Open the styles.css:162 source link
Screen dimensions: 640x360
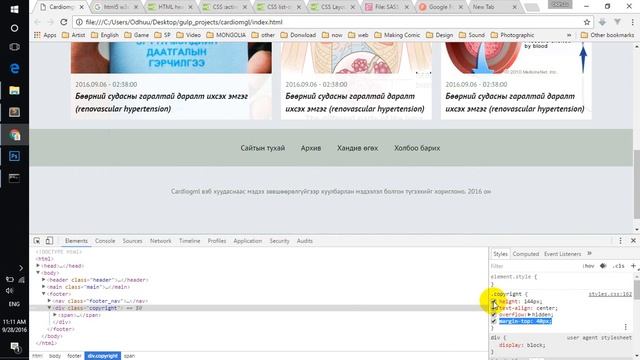tap(610, 294)
